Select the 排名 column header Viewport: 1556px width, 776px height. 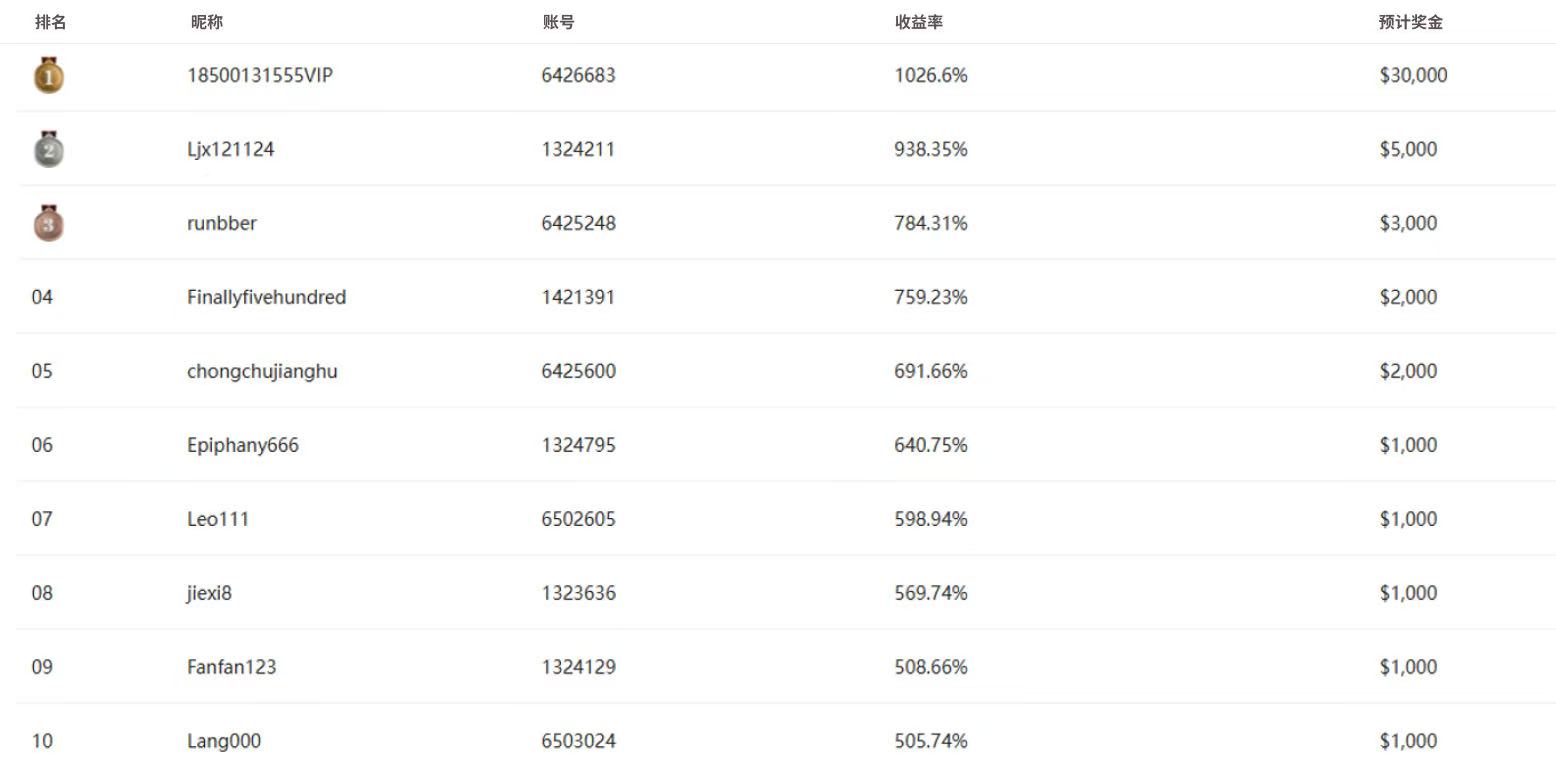[x=51, y=22]
